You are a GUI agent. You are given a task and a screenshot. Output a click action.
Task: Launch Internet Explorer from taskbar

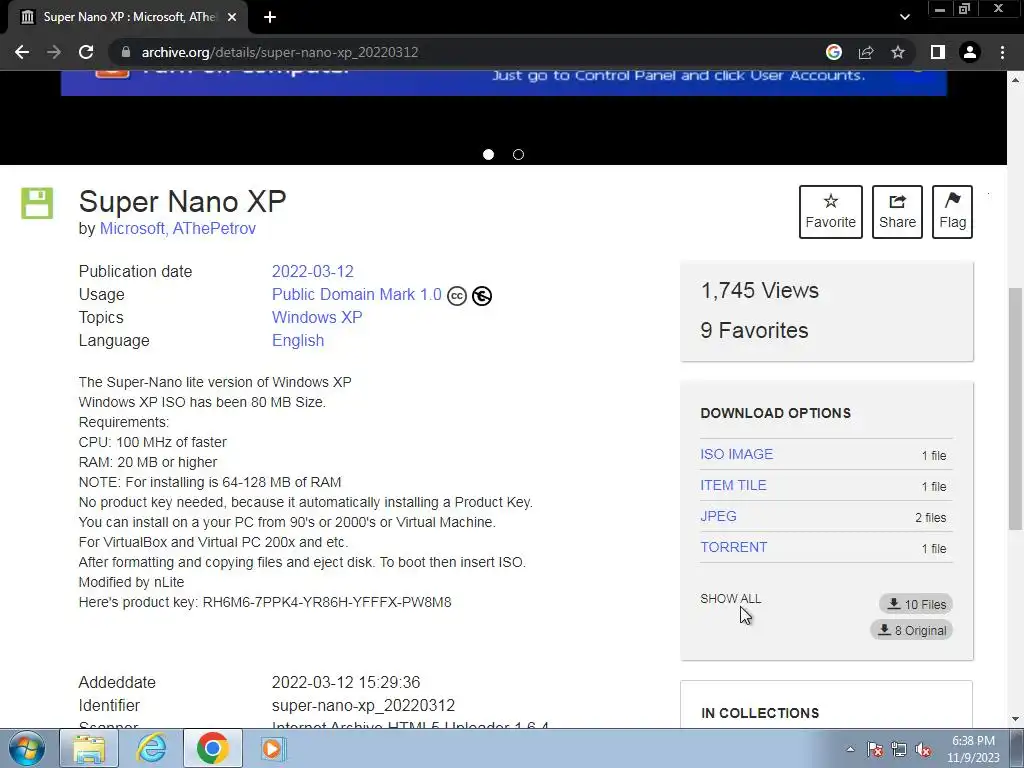(x=151, y=748)
